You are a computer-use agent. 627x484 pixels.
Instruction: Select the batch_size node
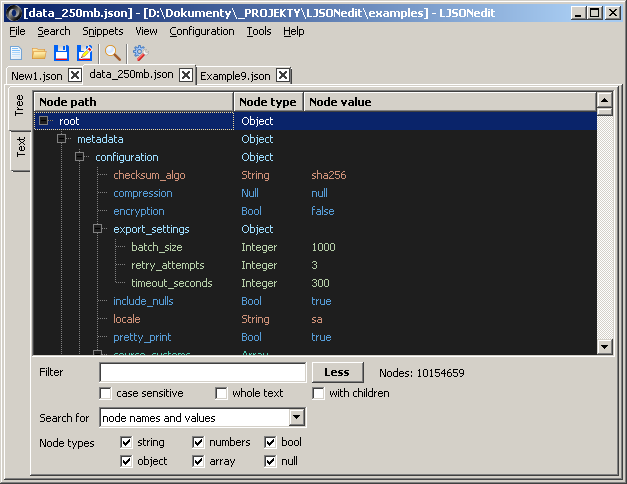[x=157, y=247]
